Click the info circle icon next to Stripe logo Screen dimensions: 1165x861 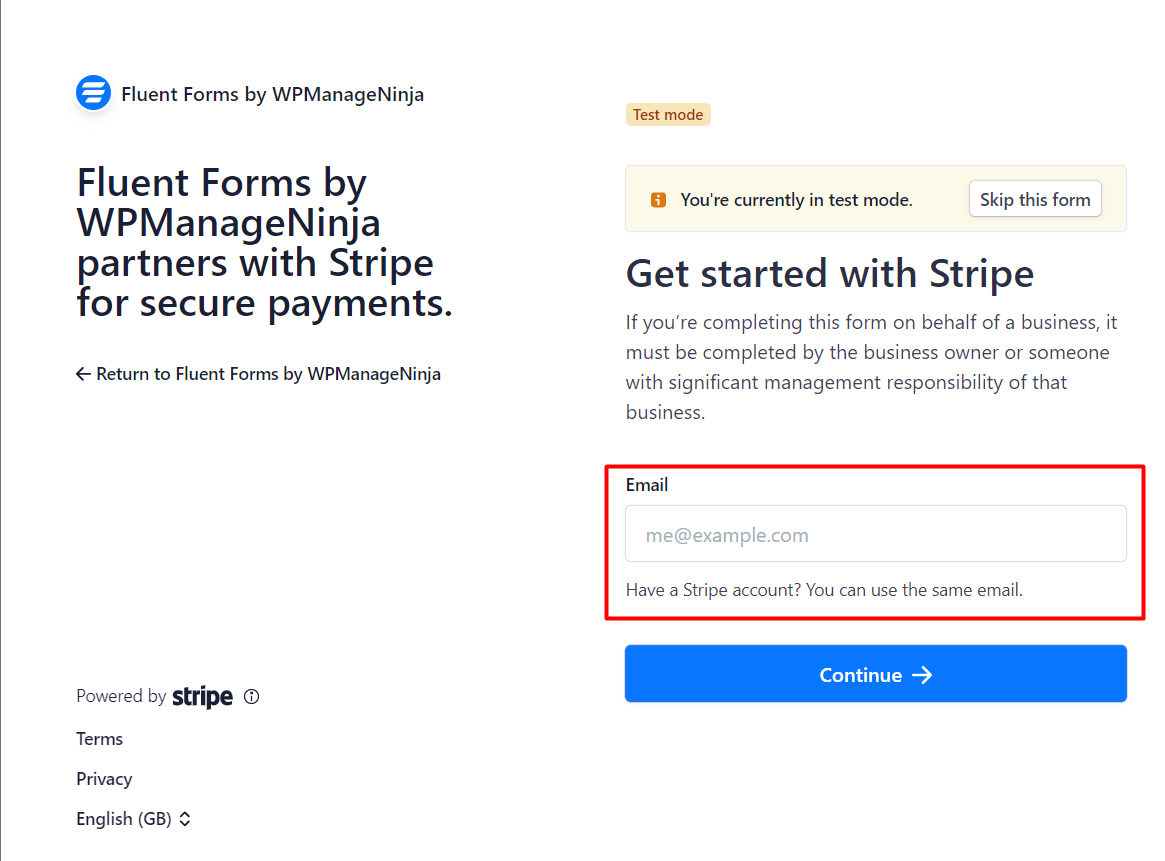tap(252, 697)
